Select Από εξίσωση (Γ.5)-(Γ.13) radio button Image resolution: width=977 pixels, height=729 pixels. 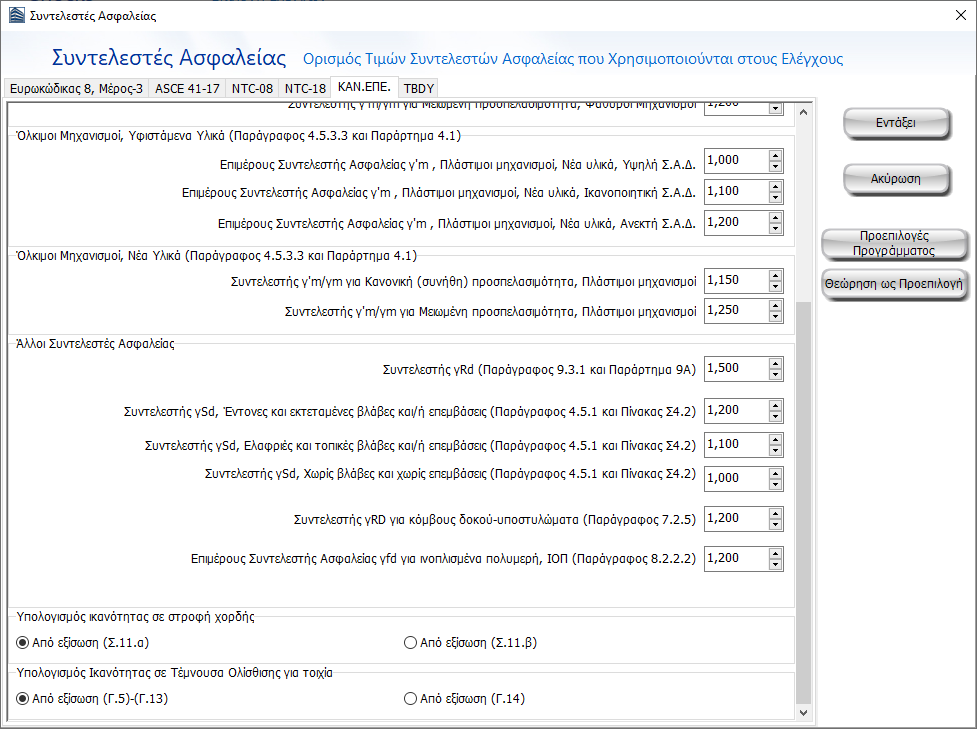23,699
